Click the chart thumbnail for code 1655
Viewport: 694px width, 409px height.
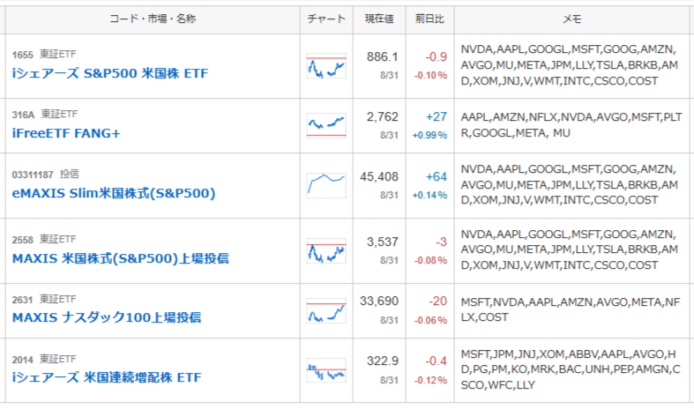pos(326,66)
